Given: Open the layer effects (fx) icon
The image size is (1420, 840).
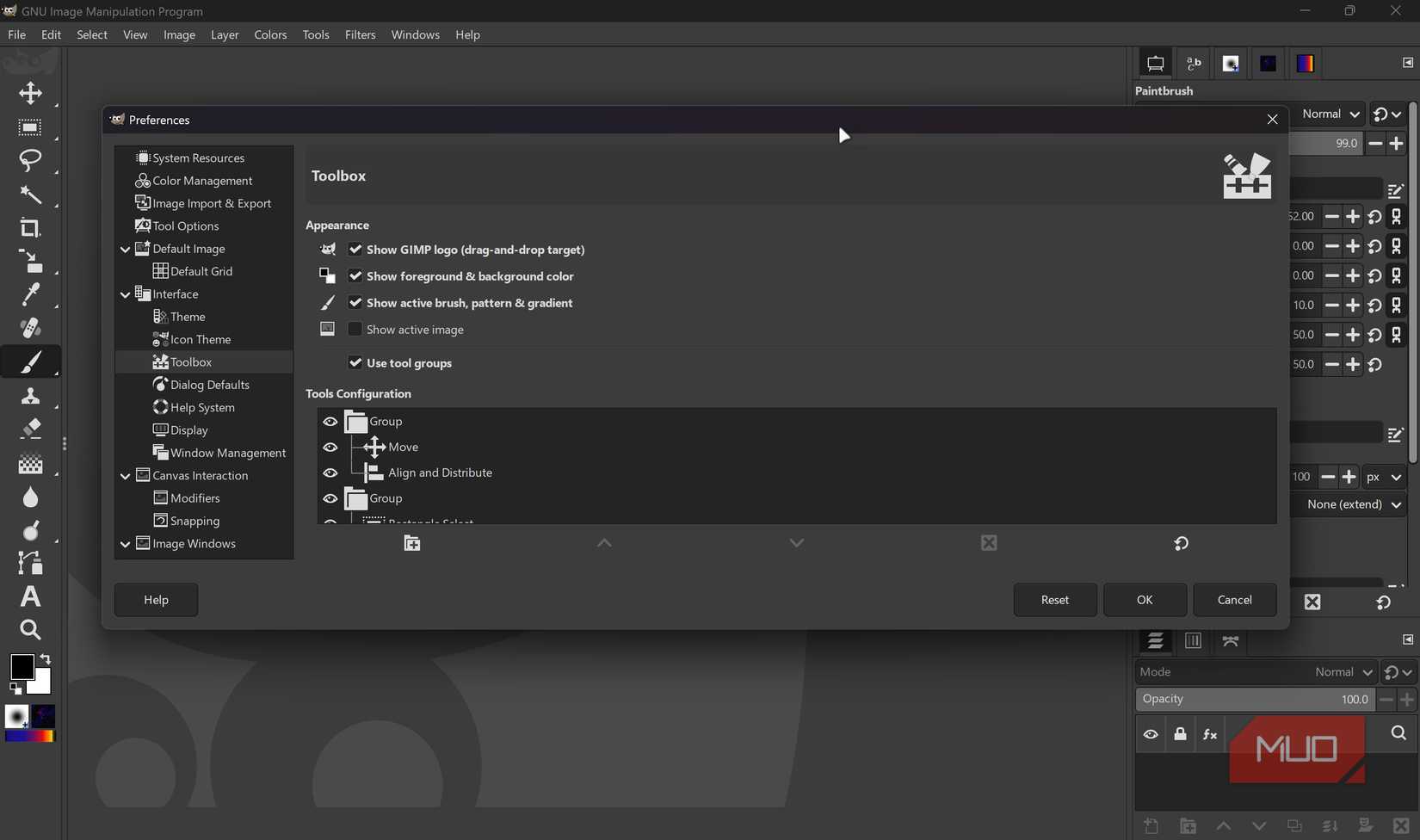Looking at the screenshot, I should coord(1210,734).
